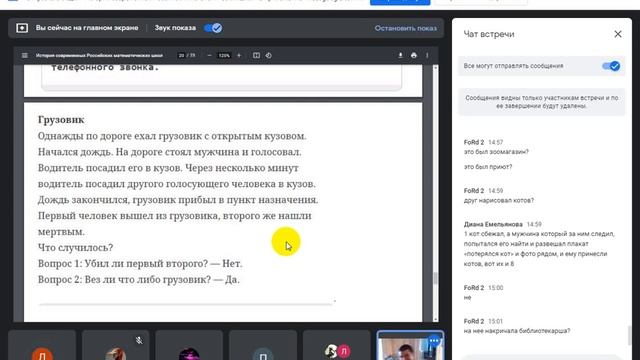The height and width of the screenshot is (360, 640).
Task: Zoom in with the PDF plus button
Action: click(x=239, y=55)
